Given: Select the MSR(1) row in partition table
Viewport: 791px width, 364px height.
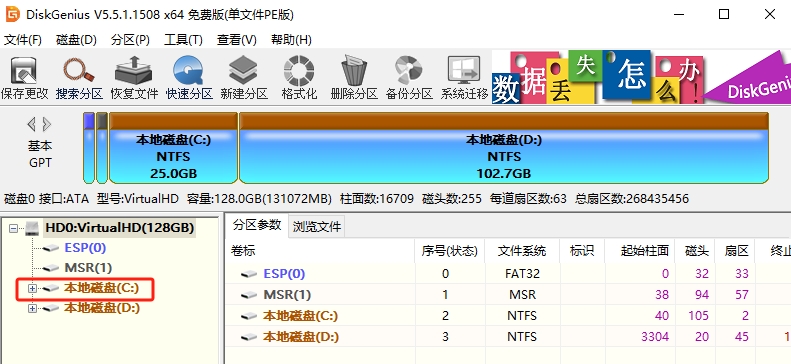Looking at the screenshot, I should [508, 294].
